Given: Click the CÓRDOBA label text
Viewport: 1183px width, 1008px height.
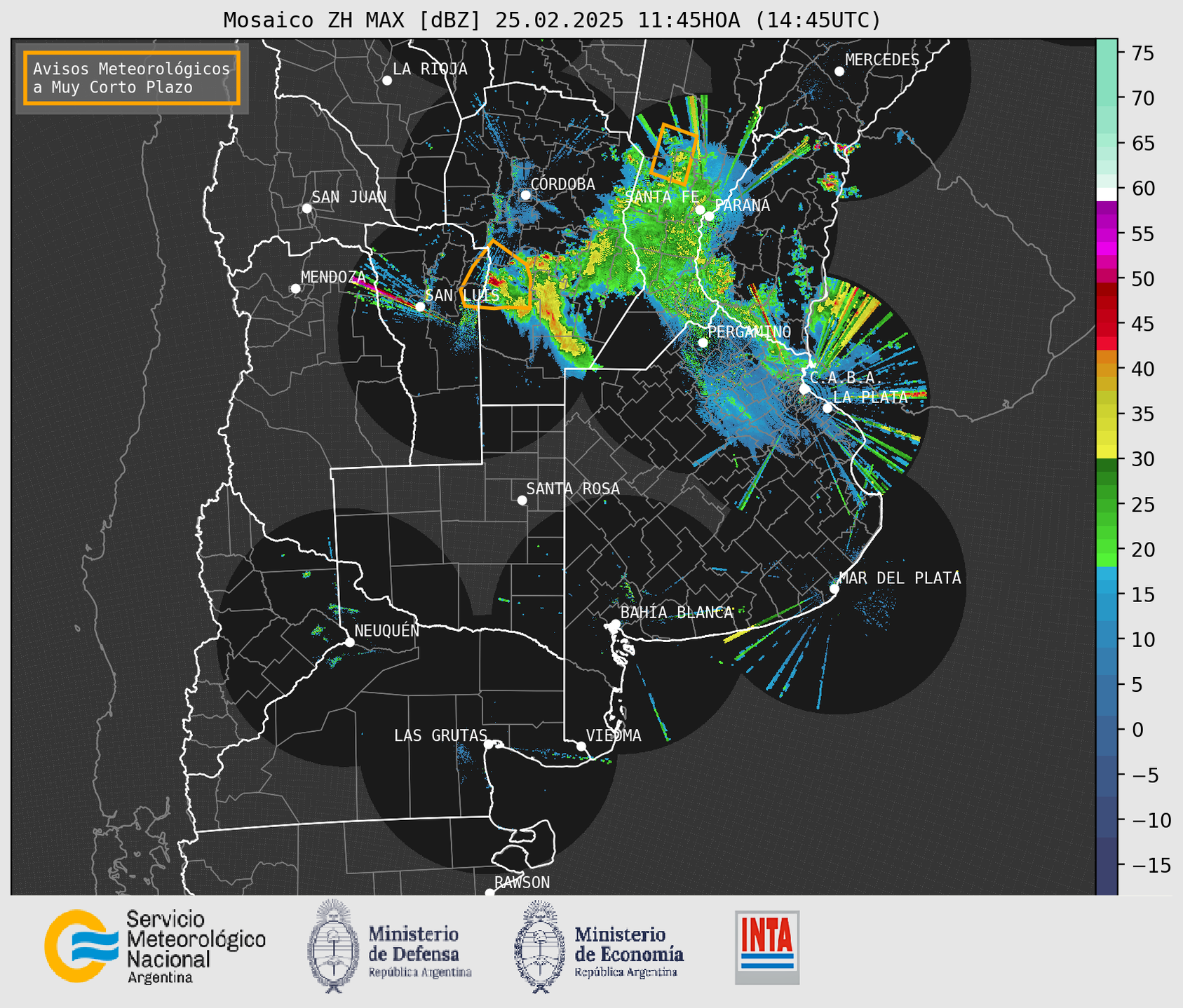Looking at the screenshot, I should (562, 184).
